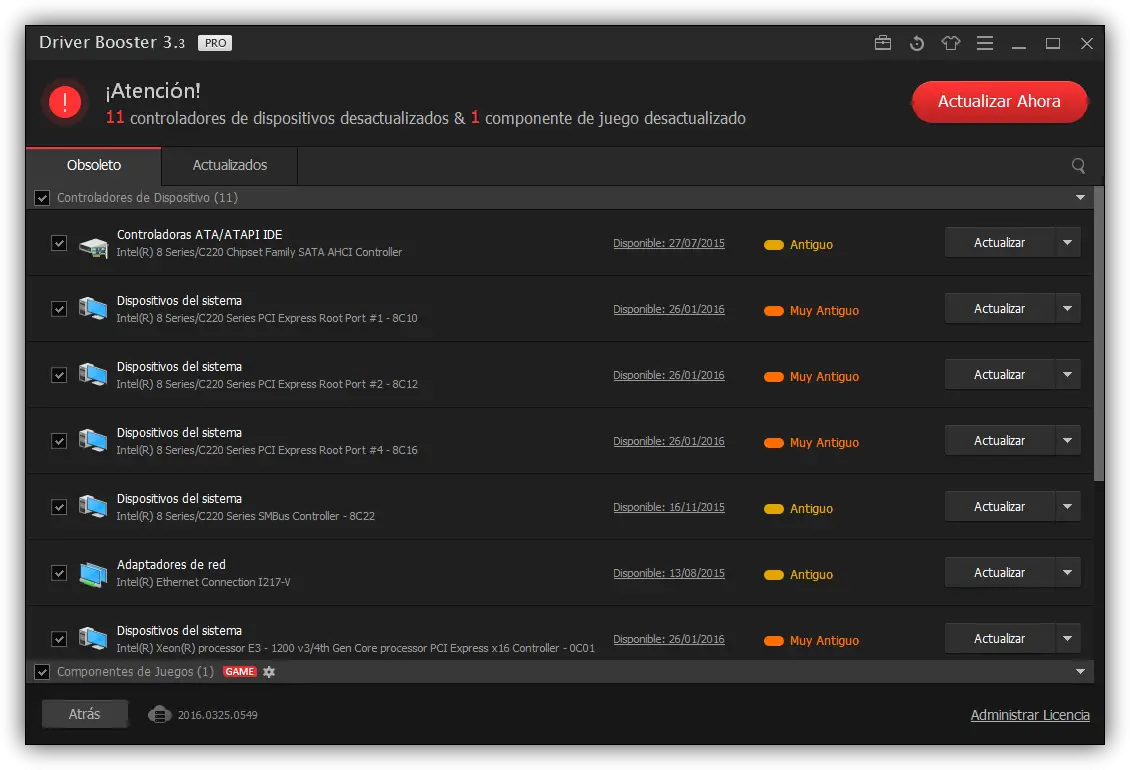Open Actualizar dropdown for Ethernet Connection I217-V

click(1067, 572)
